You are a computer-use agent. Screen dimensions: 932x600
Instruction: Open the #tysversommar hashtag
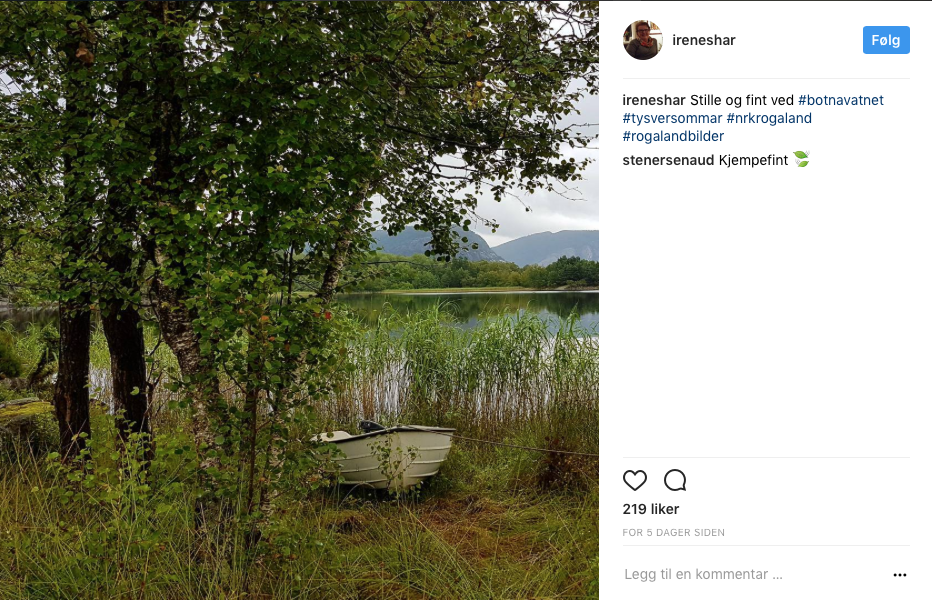tap(672, 118)
